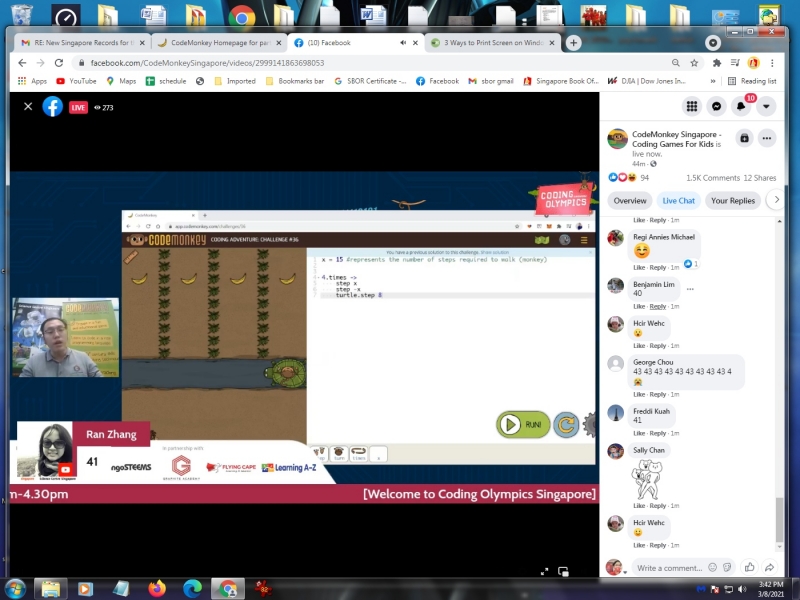Select the Your Replies tab
800x600 pixels.
point(733,200)
